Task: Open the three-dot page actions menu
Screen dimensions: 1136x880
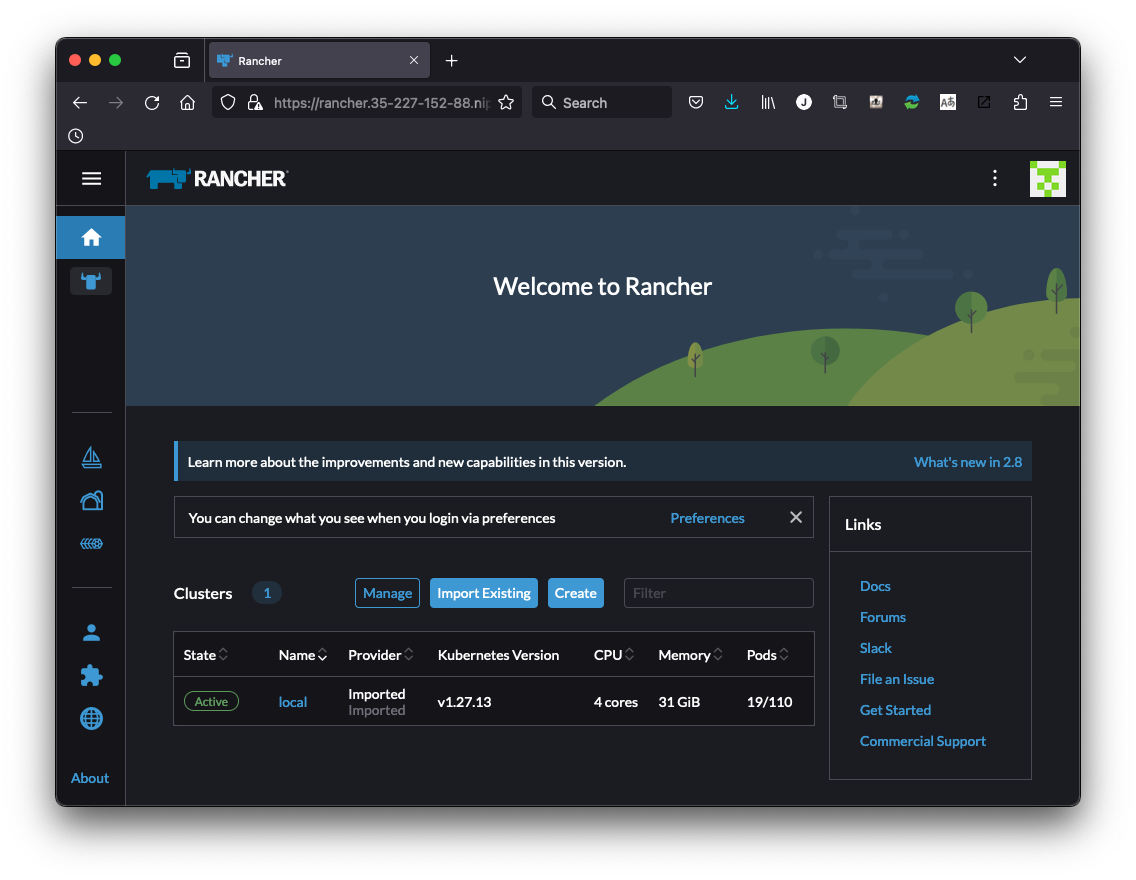Action: [x=994, y=178]
